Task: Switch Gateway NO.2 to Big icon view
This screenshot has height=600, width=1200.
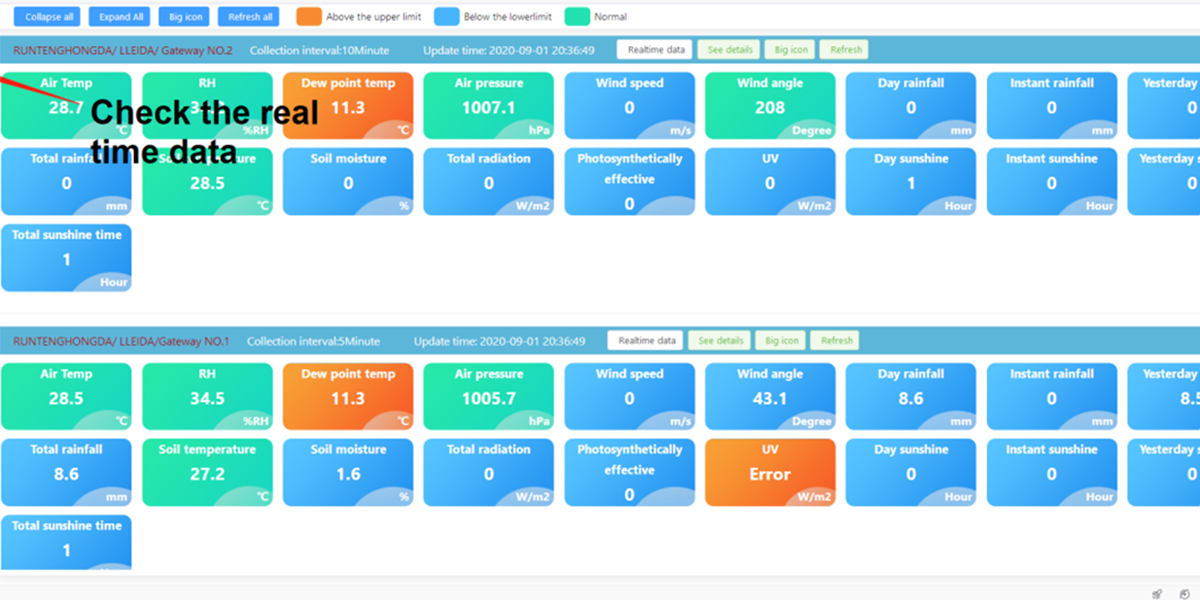Action: pos(790,50)
